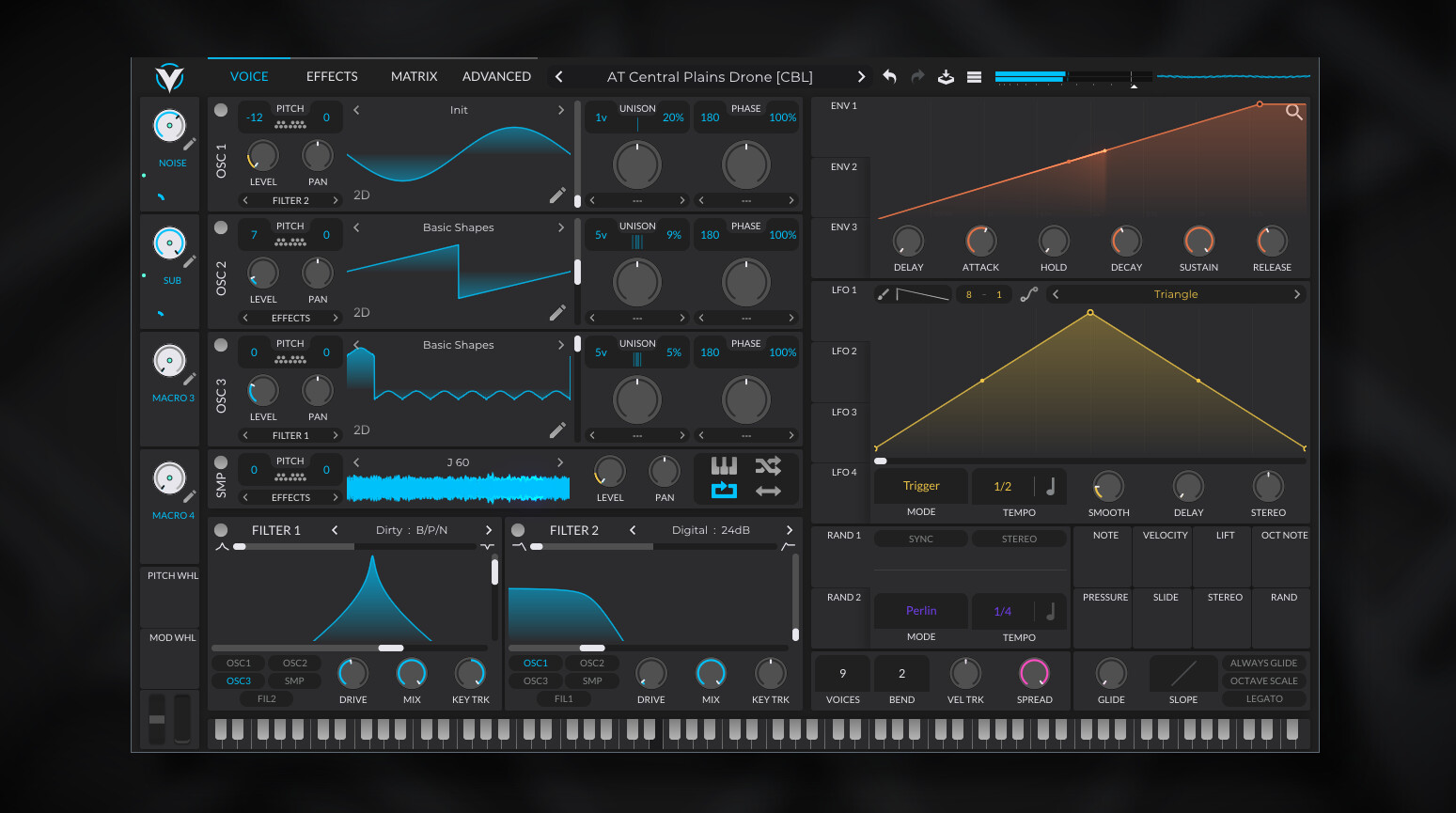1456x813 pixels.
Task: Open the hamburger menu icon
Action: tap(974, 77)
